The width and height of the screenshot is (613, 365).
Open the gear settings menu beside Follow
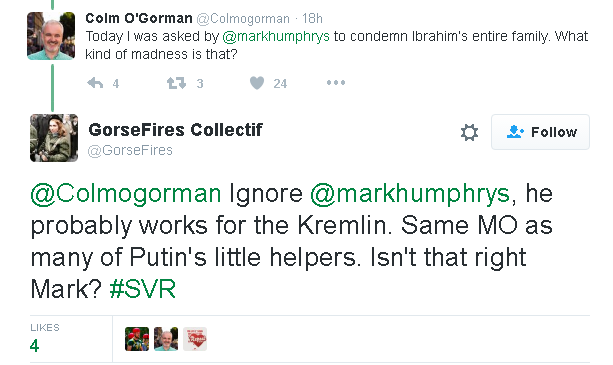point(469,132)
